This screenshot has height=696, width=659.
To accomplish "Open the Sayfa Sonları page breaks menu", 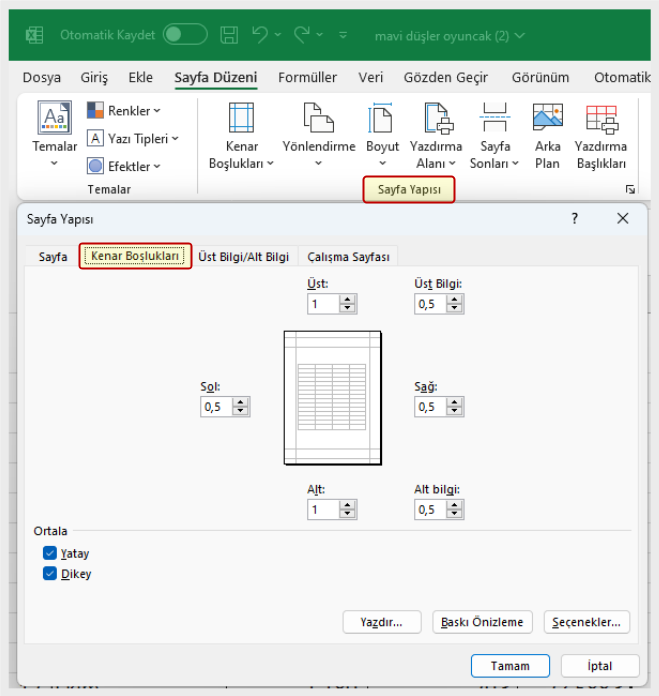I will (494, 136).
